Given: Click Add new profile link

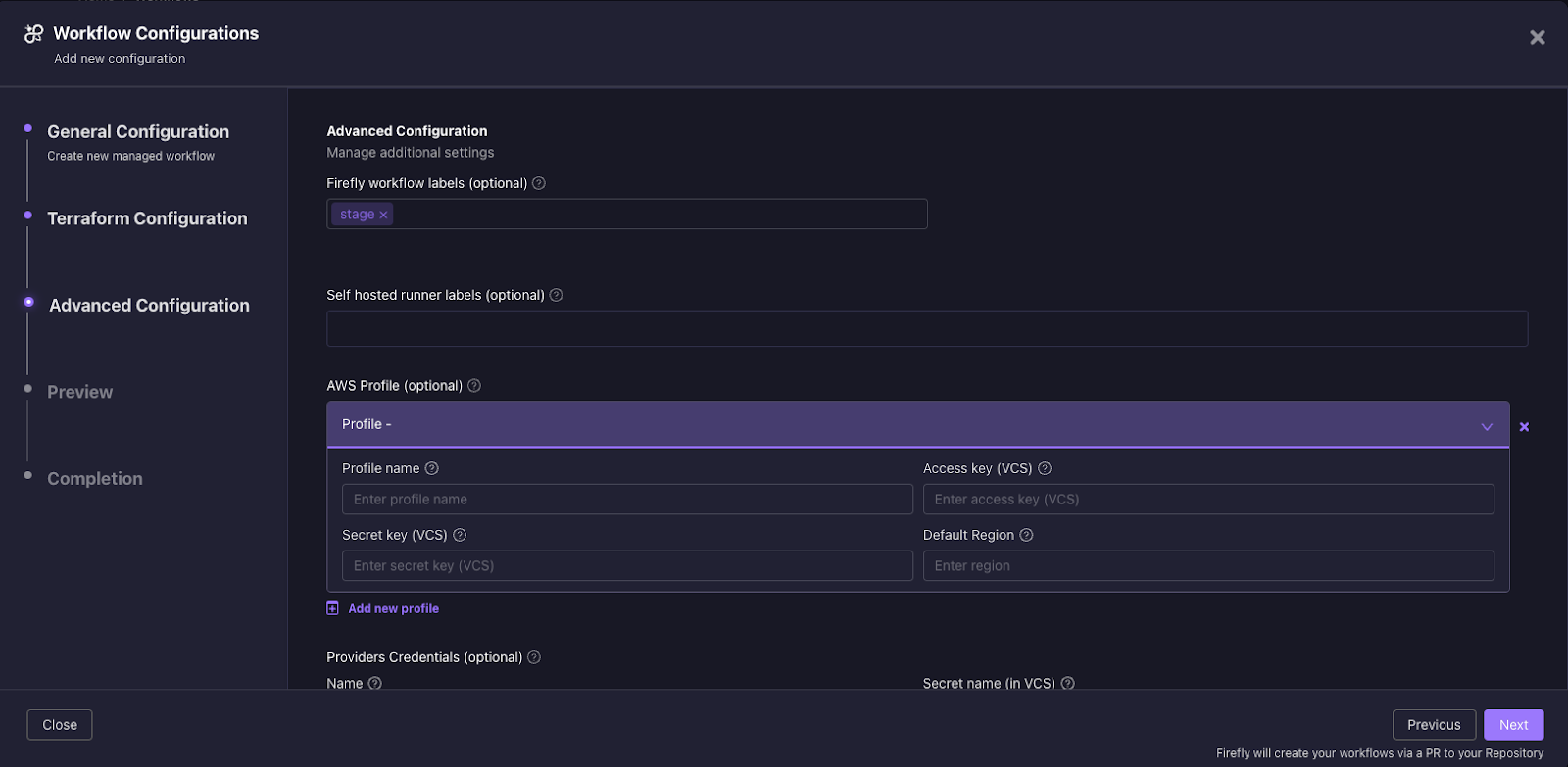Looking at the screenshot, I should [x=394, y=608].
